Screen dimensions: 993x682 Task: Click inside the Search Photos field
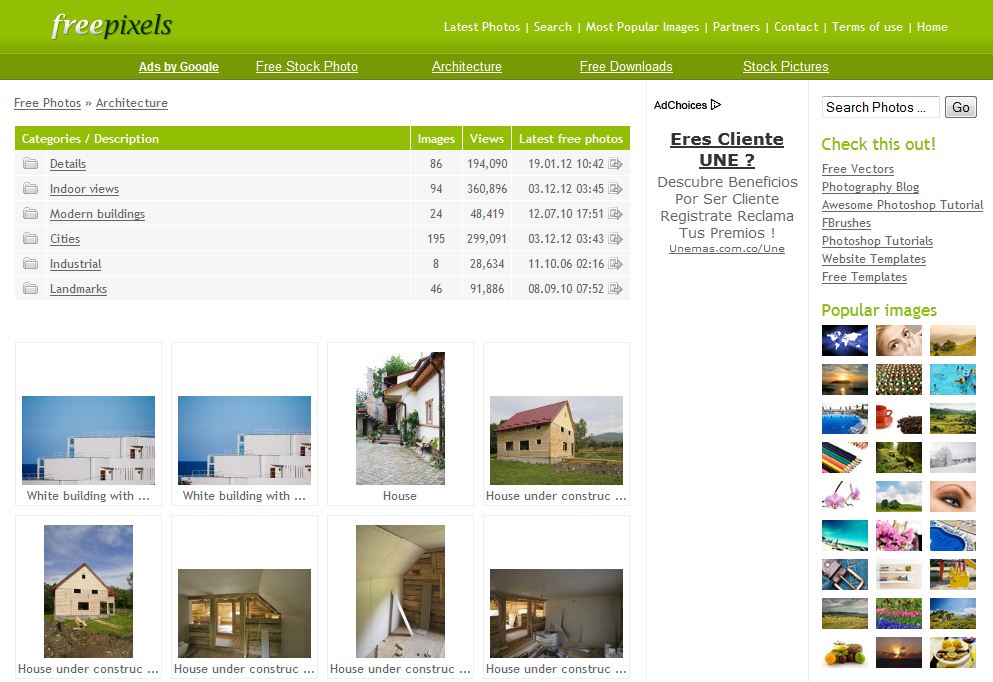880,107
